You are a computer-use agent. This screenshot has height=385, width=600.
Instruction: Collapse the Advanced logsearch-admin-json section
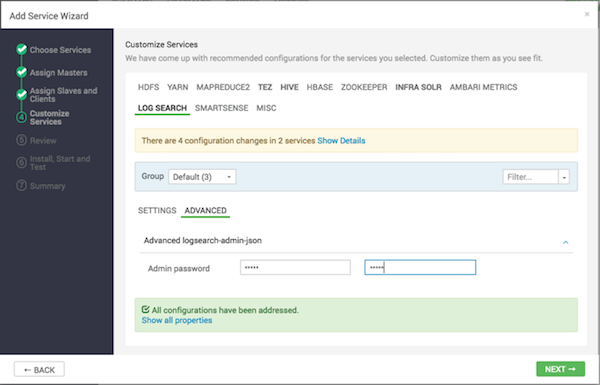click(565, 242)
